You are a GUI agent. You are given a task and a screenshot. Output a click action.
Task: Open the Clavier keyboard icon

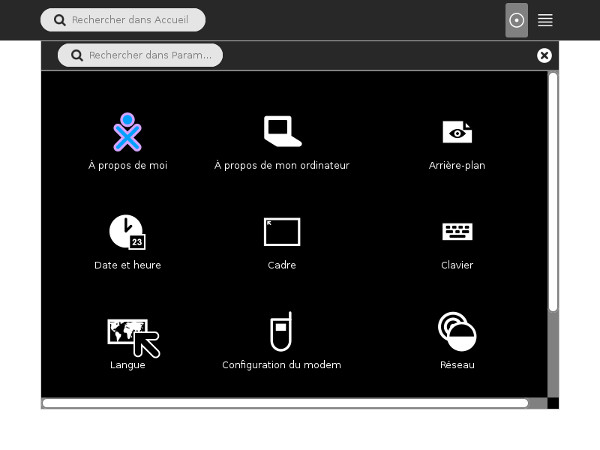[457, 232]
